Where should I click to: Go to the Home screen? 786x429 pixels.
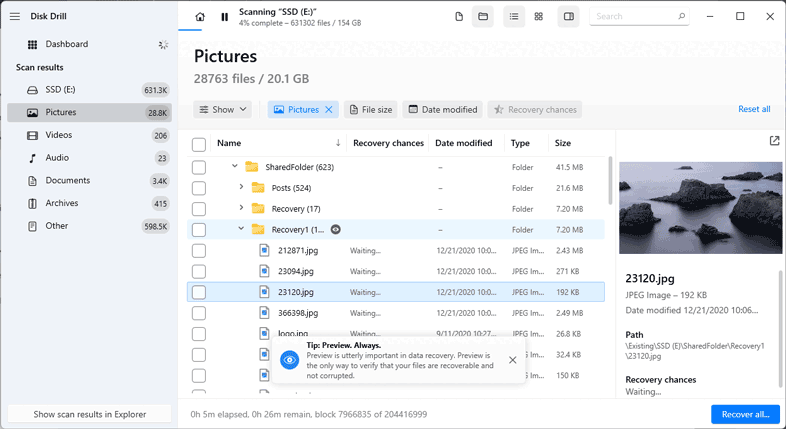coord(200,17)
